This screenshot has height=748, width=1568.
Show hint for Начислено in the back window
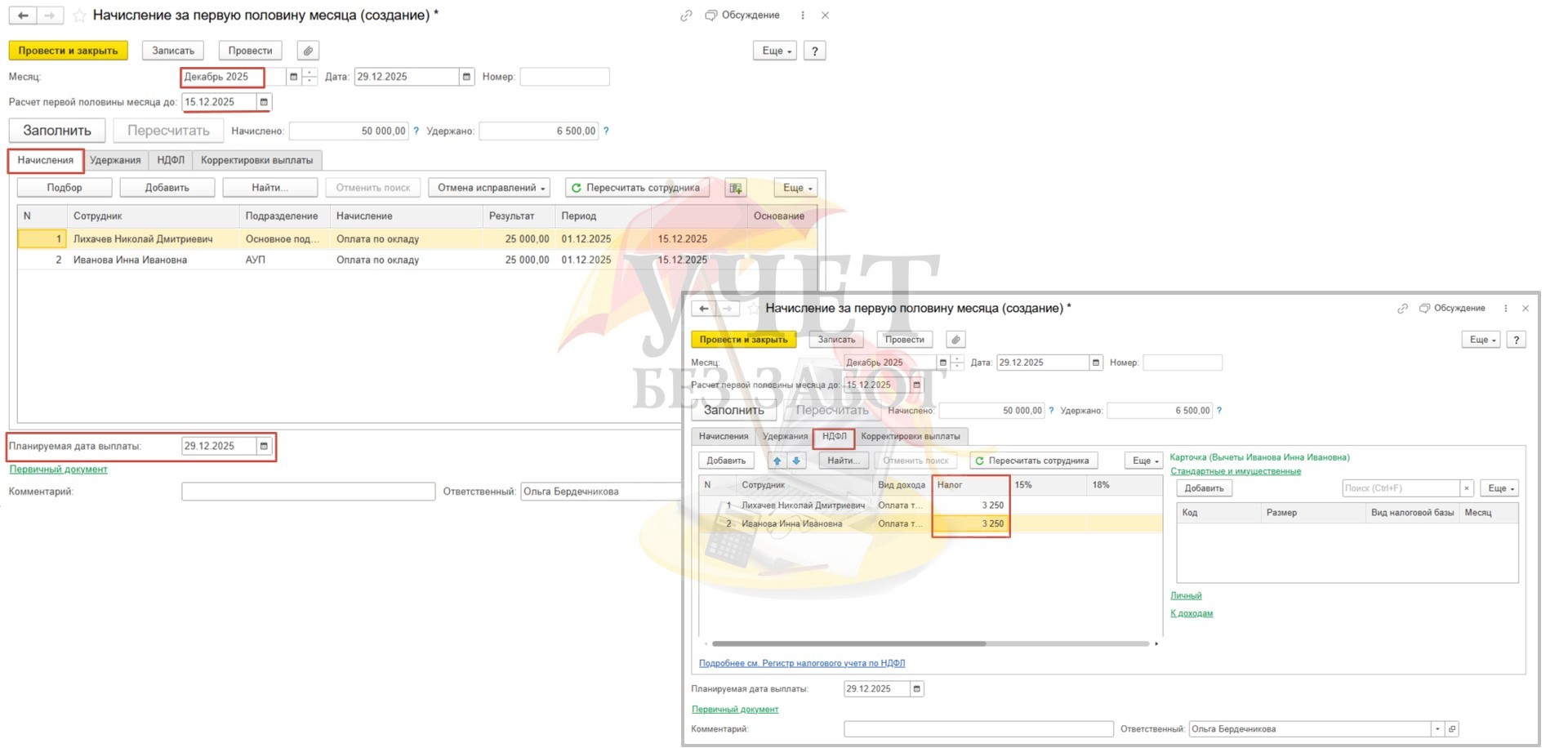click(416, 131)
